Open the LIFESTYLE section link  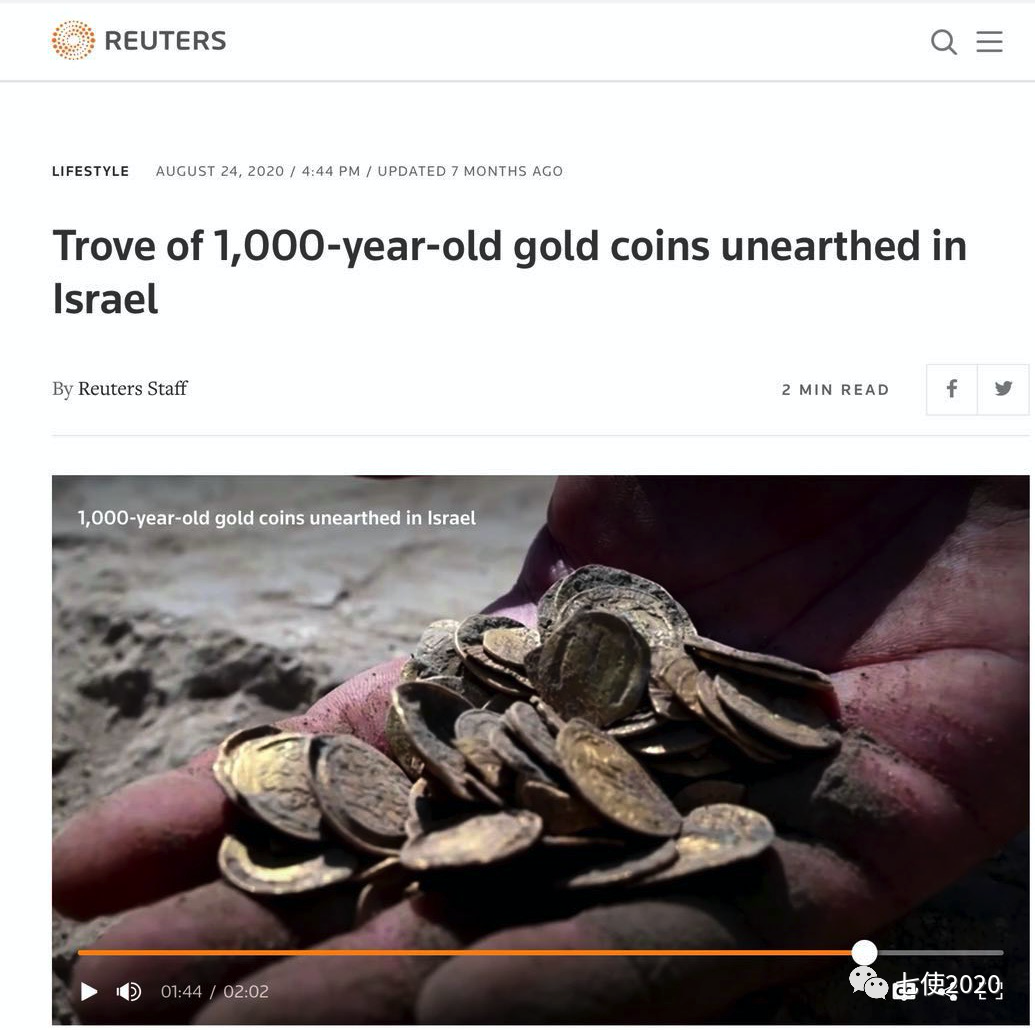(90, 171)
